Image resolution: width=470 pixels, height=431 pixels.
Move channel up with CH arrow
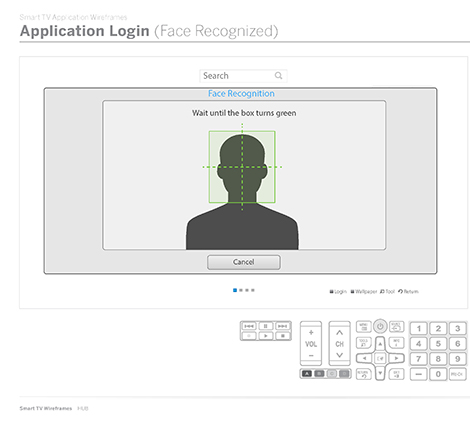pos(339,333)
